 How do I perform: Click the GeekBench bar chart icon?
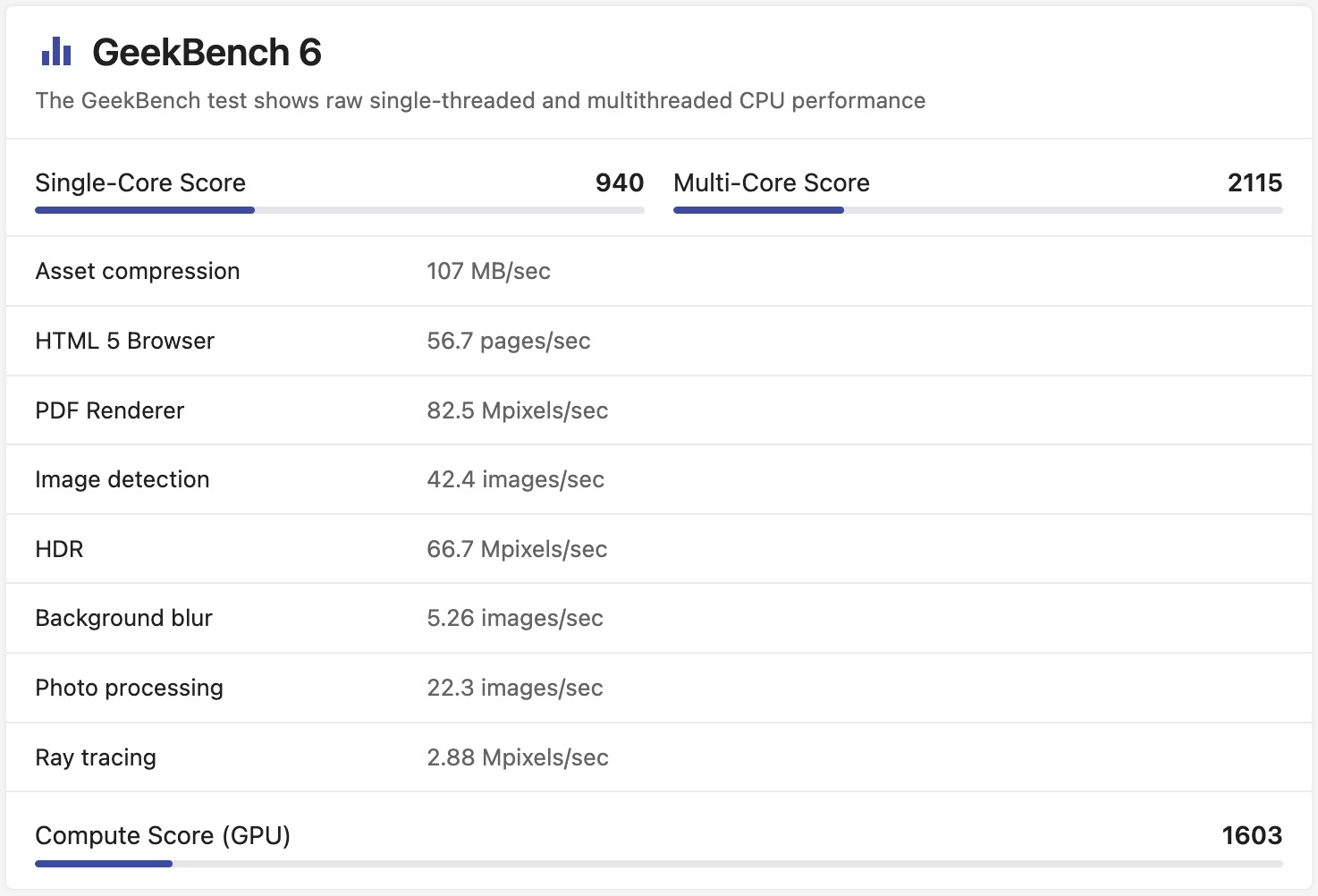tap(55, 52)
